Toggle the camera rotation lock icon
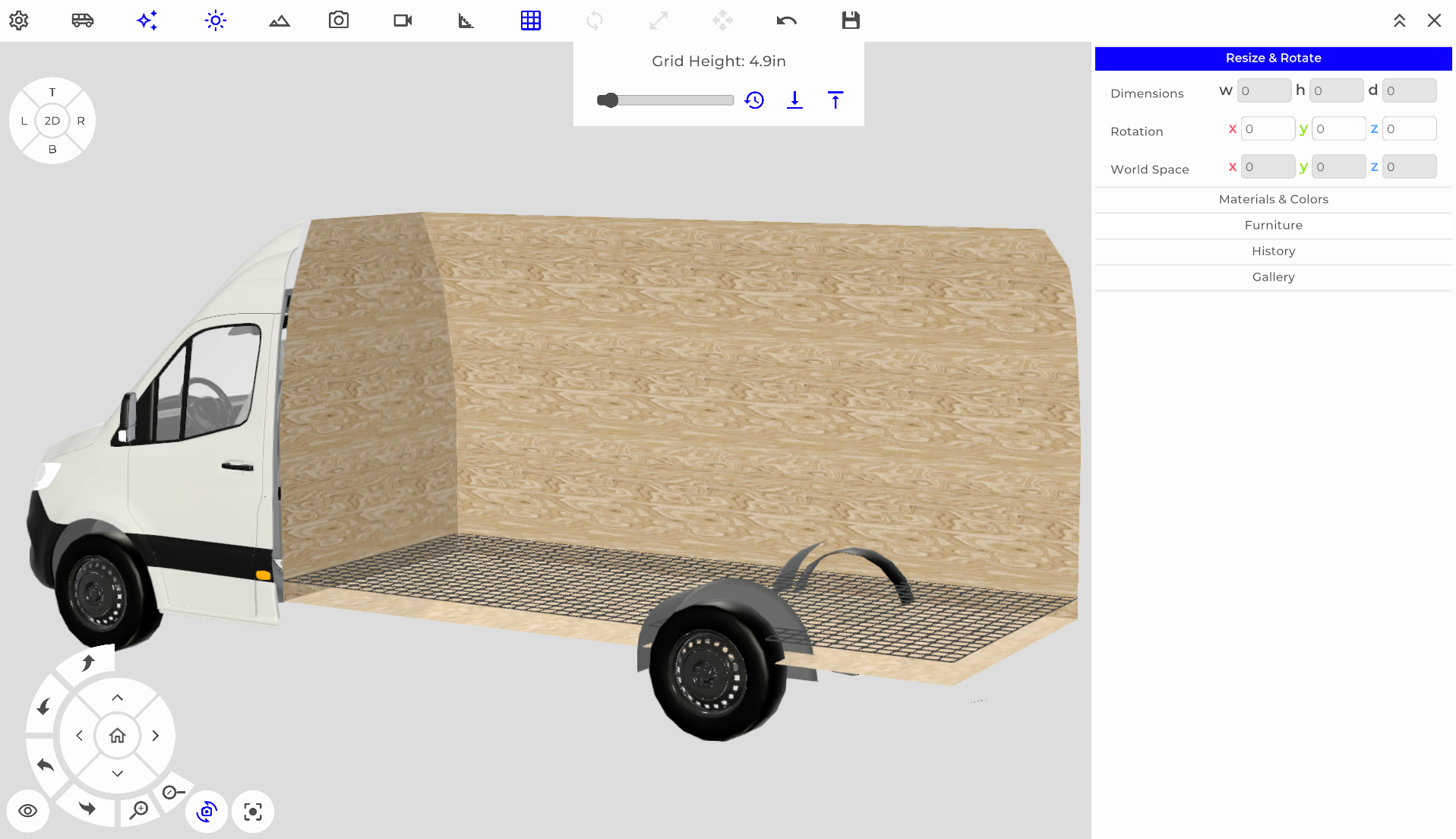Viewport: 1456px width, 839px height. coord(207,812)
